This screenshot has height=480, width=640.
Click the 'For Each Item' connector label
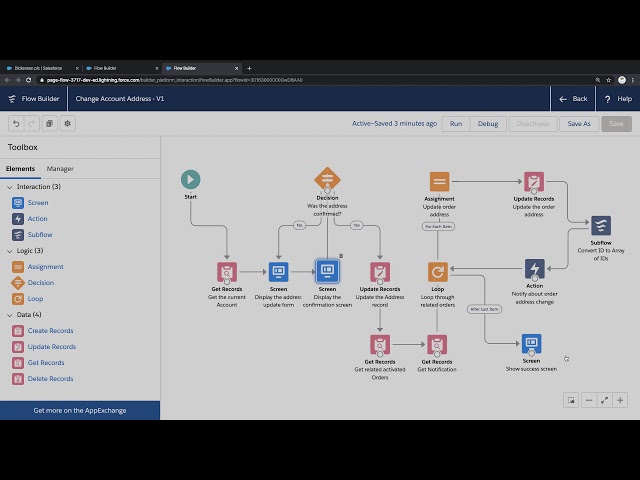(438, 227)
